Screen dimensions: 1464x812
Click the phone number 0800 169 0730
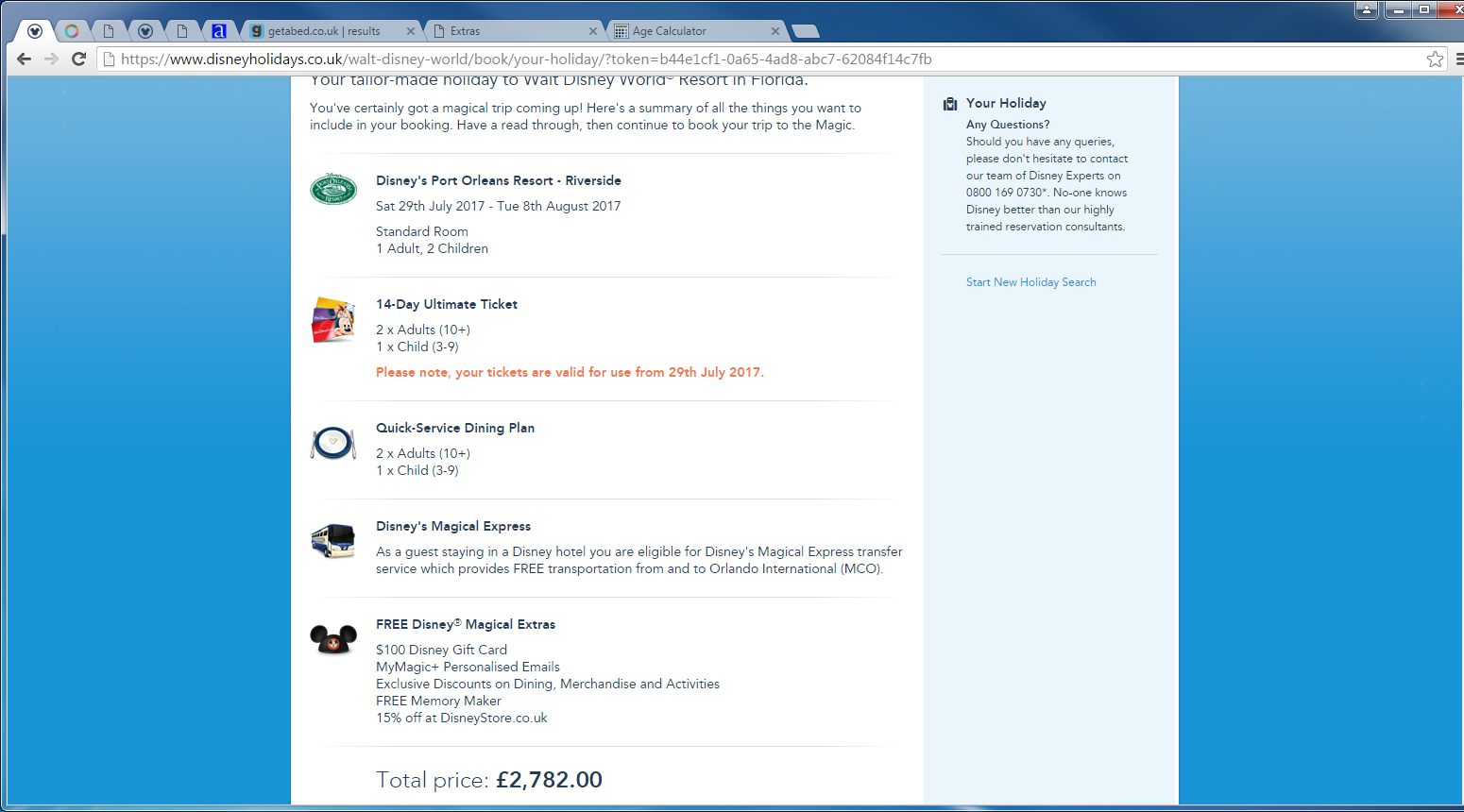click(1005, 193)
